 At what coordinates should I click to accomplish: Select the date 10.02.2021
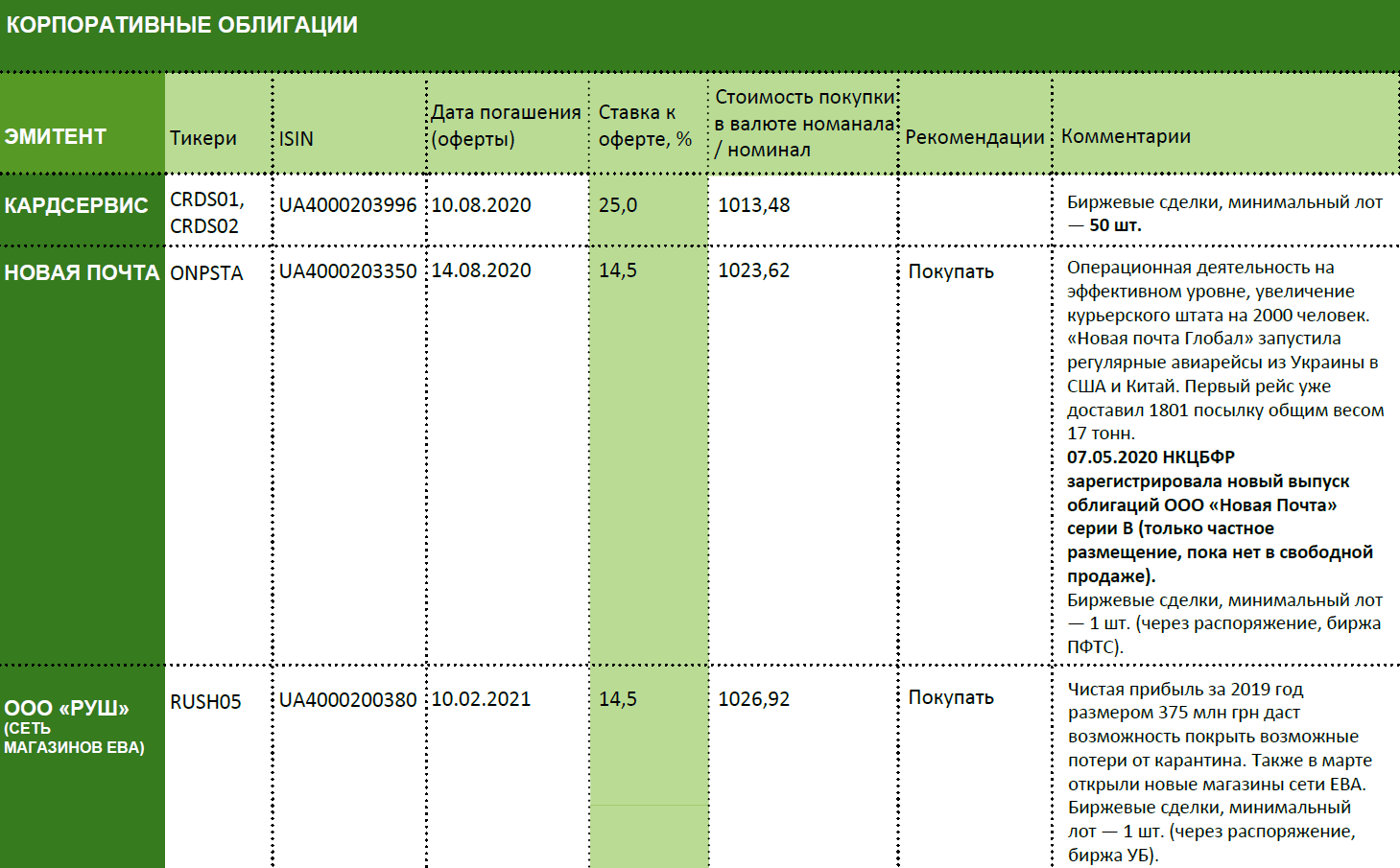click(481, 699)
